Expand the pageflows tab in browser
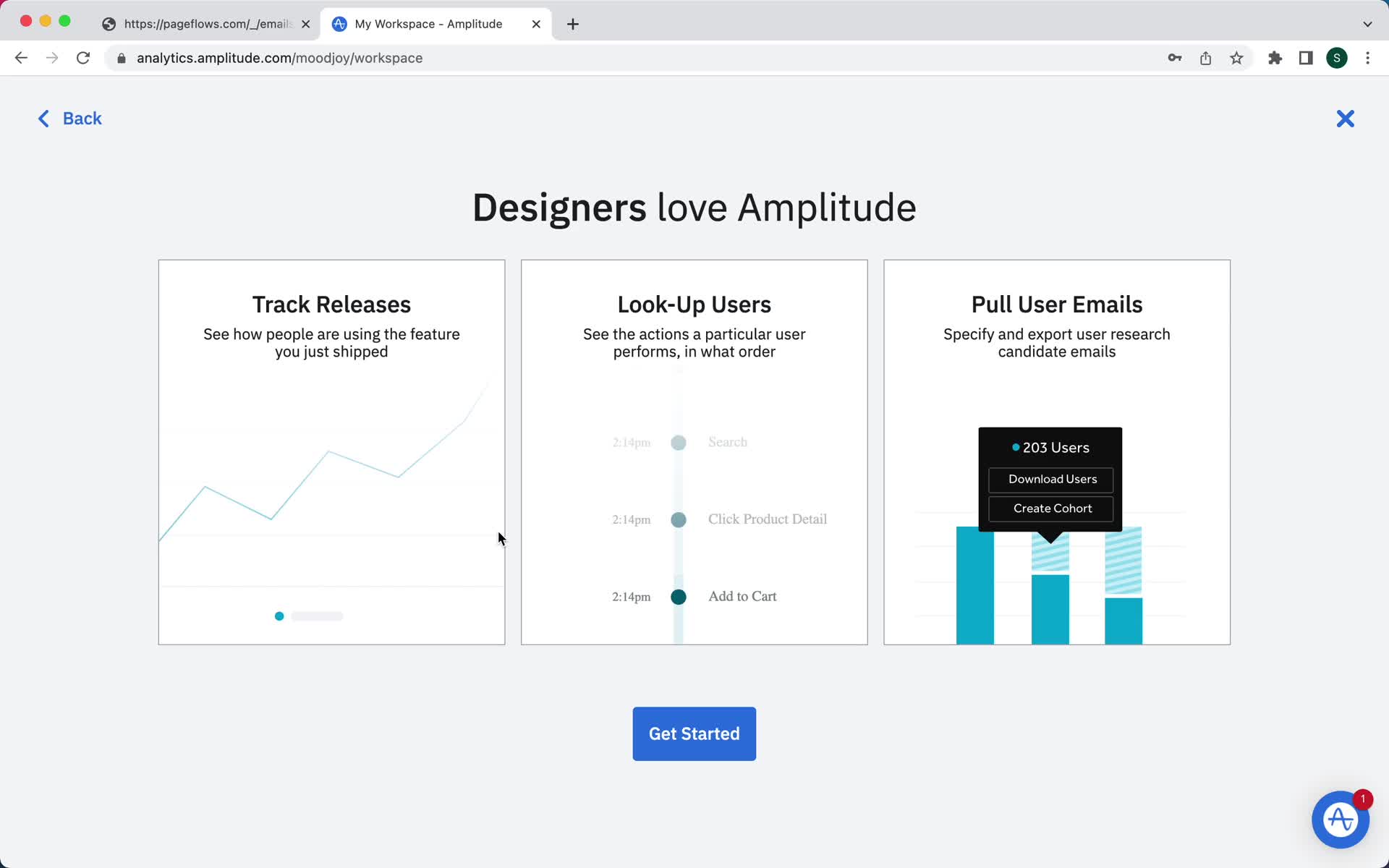Image resolution: width=1389 pixels, height=868 pixels. pos(206,23)
